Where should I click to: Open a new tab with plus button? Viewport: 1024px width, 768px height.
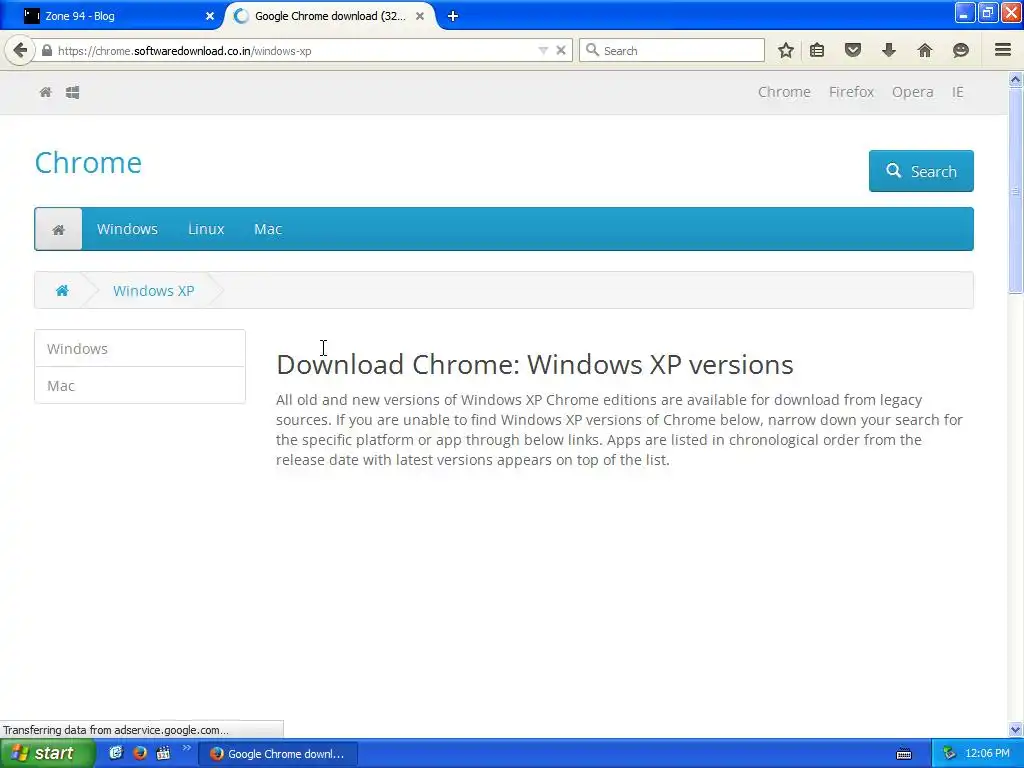coord(453,16)
